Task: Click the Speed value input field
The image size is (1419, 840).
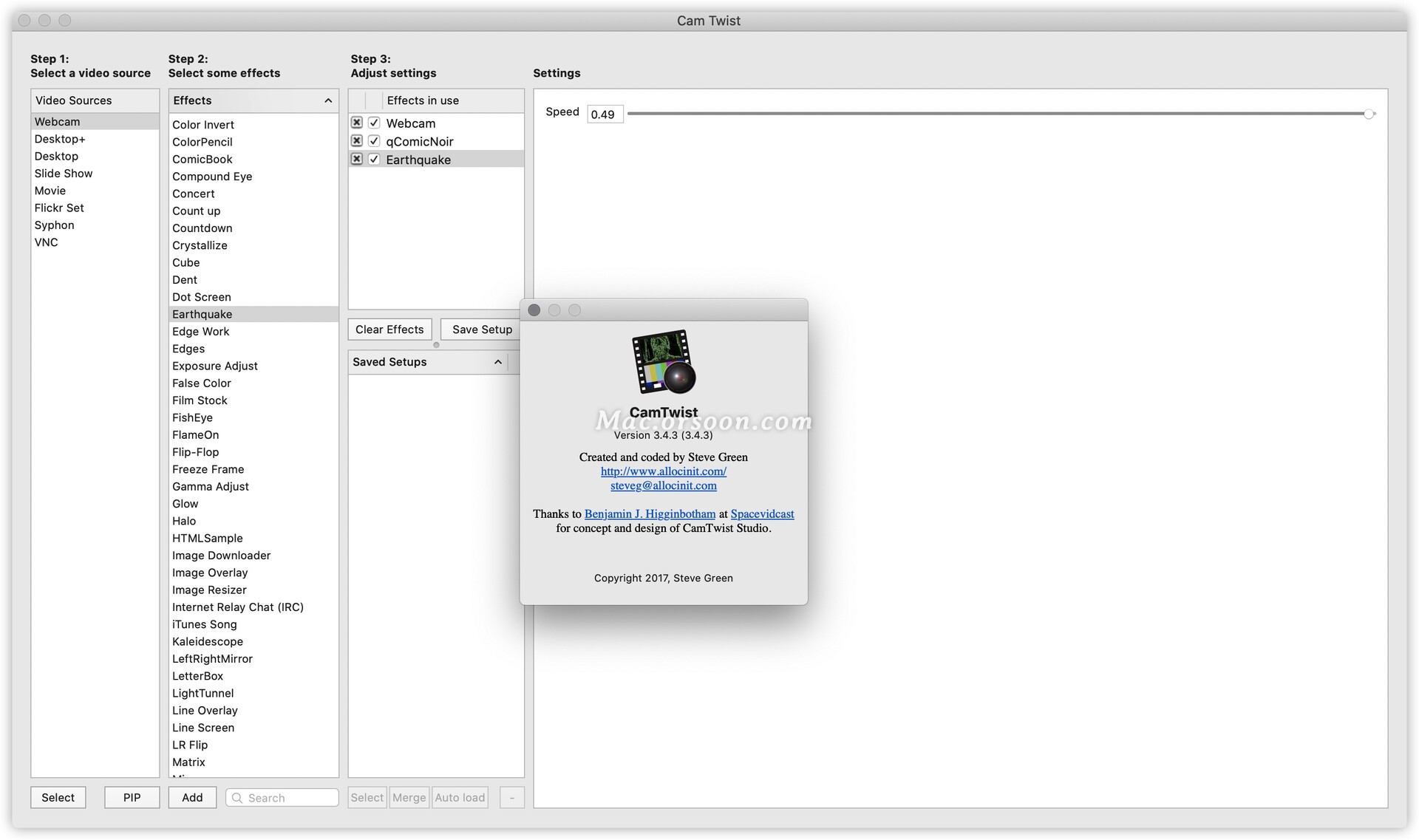Action: (x=605, y=115)
